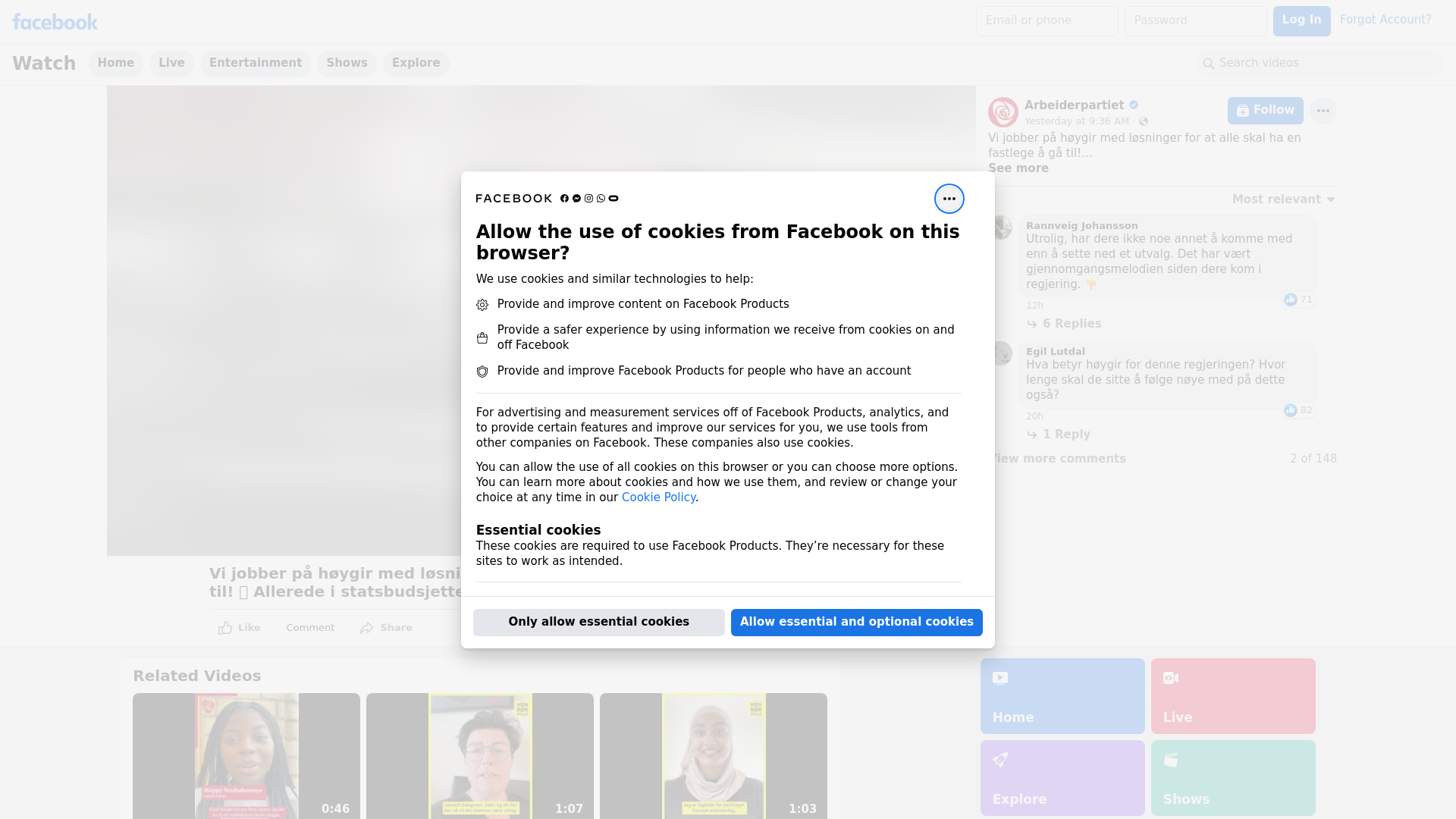This screenshot has height=819, width=1456.
Task: Expand the Most relevant comment sort dropdown
Action: (x=1283, y=199)
